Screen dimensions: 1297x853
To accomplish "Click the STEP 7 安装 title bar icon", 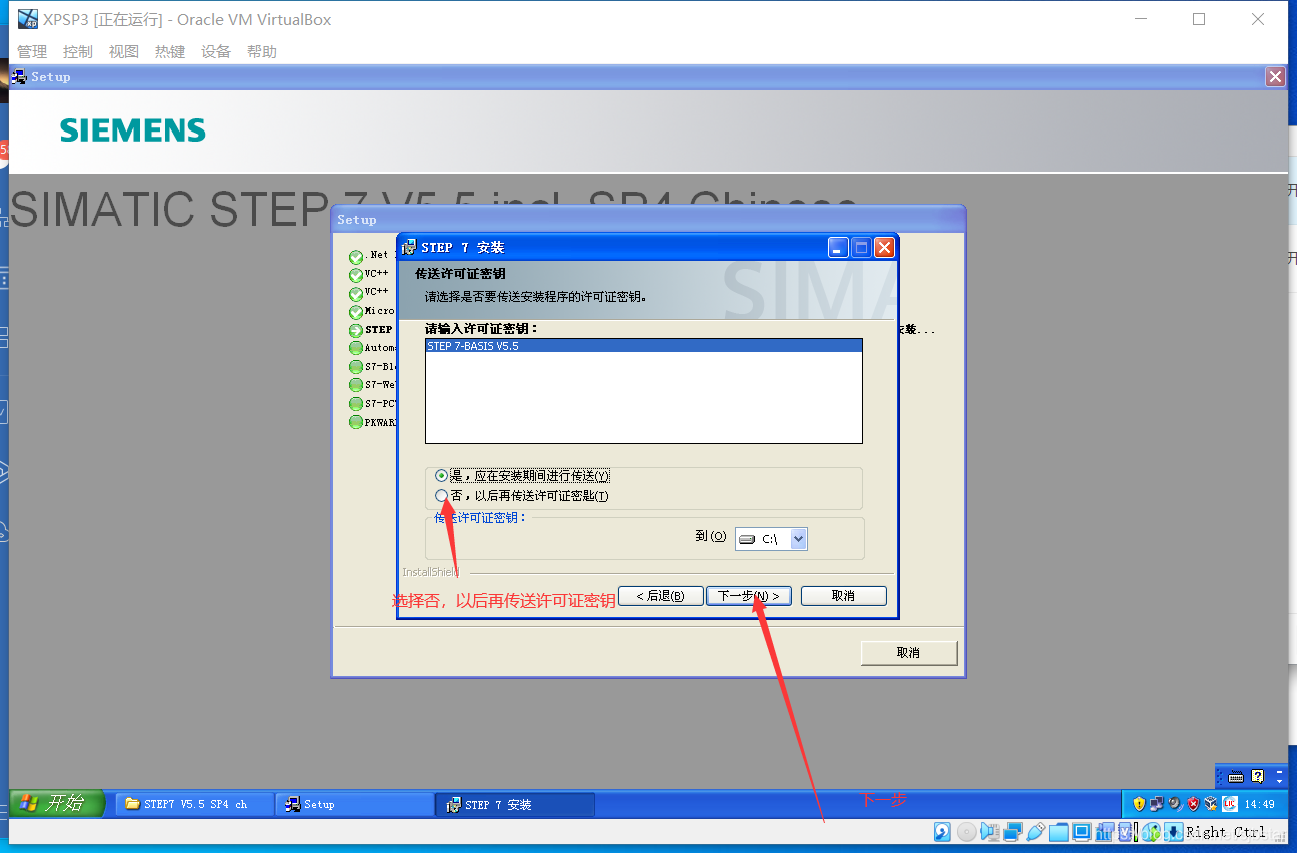I will [409, 247].
